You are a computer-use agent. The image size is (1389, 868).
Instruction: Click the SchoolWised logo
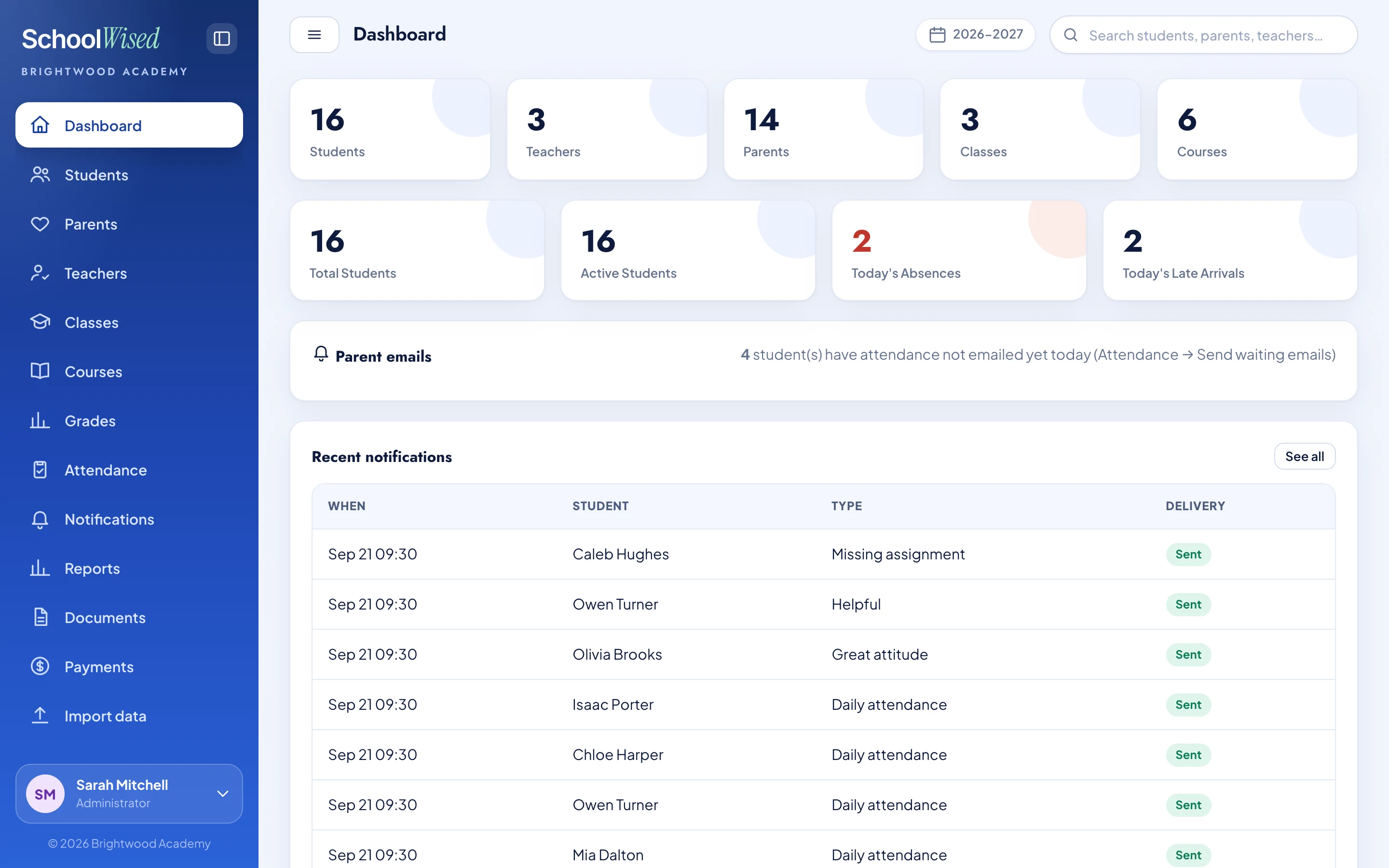tap(91, 39)
